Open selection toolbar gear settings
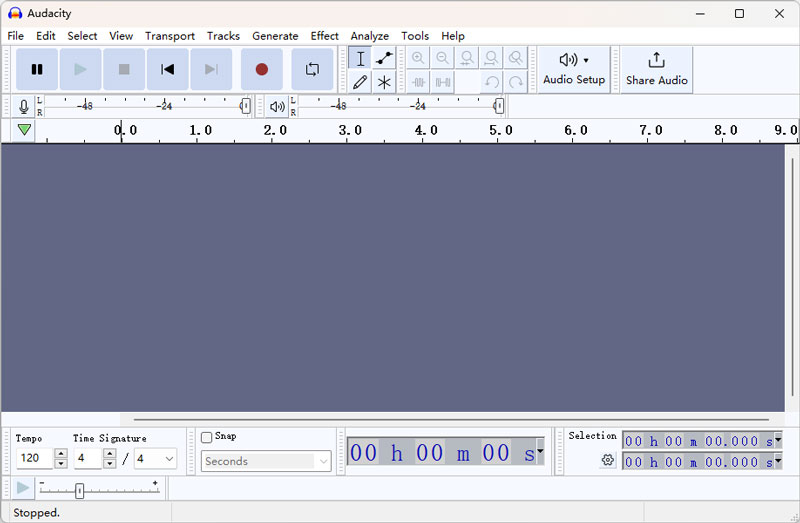 tap(607, 460)
